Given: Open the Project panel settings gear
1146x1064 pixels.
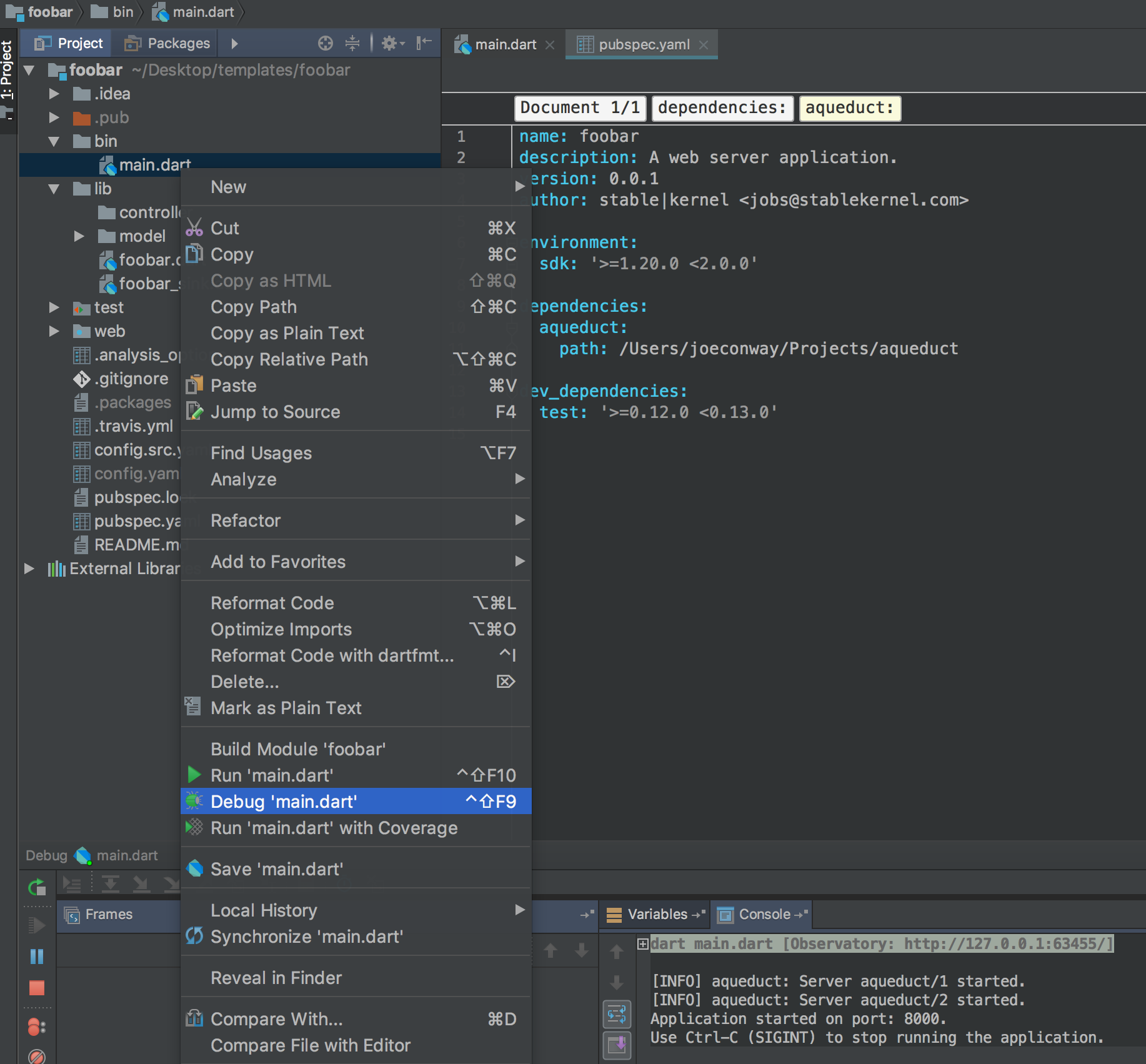Looking at the screenshot, I should [x=390, y=43].
